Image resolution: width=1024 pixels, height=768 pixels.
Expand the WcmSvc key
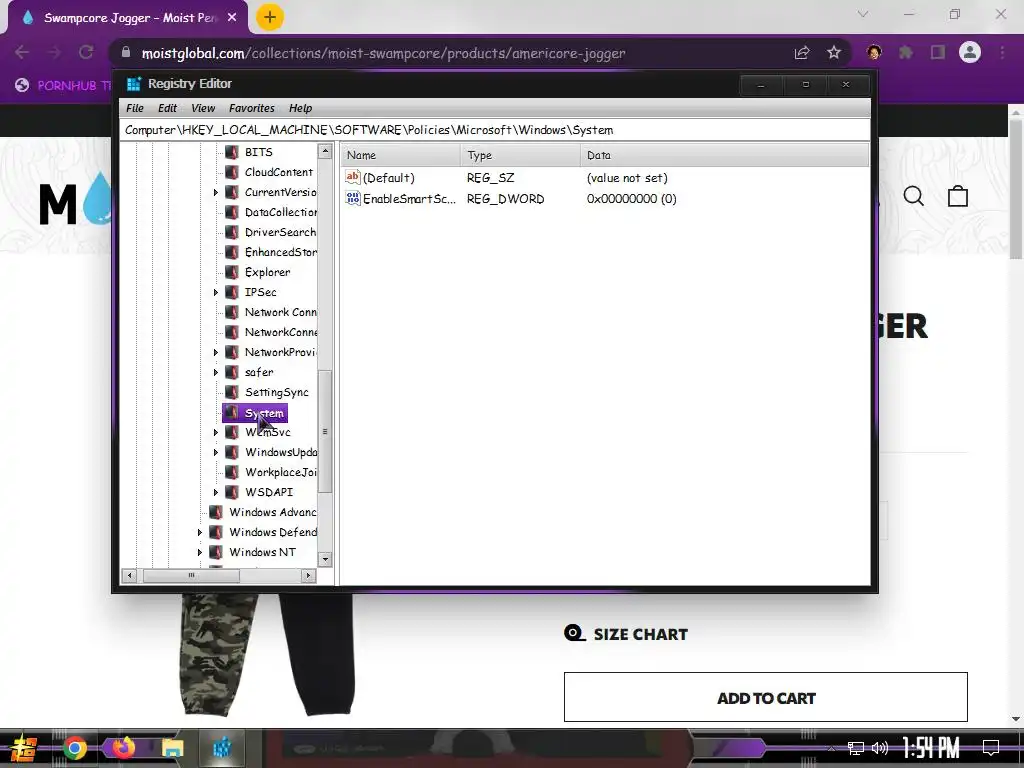[216, 432]
